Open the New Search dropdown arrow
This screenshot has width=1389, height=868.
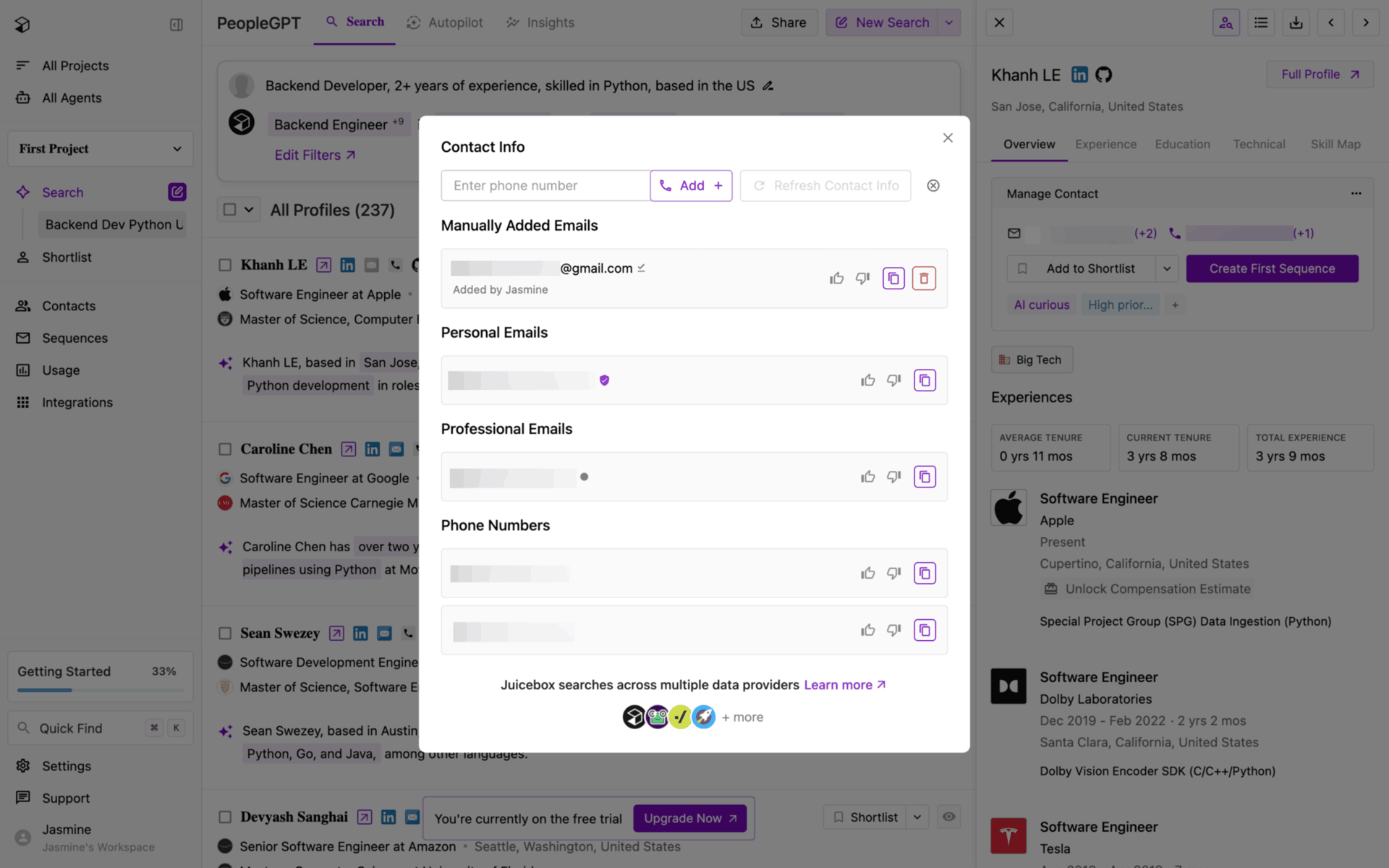949,22
